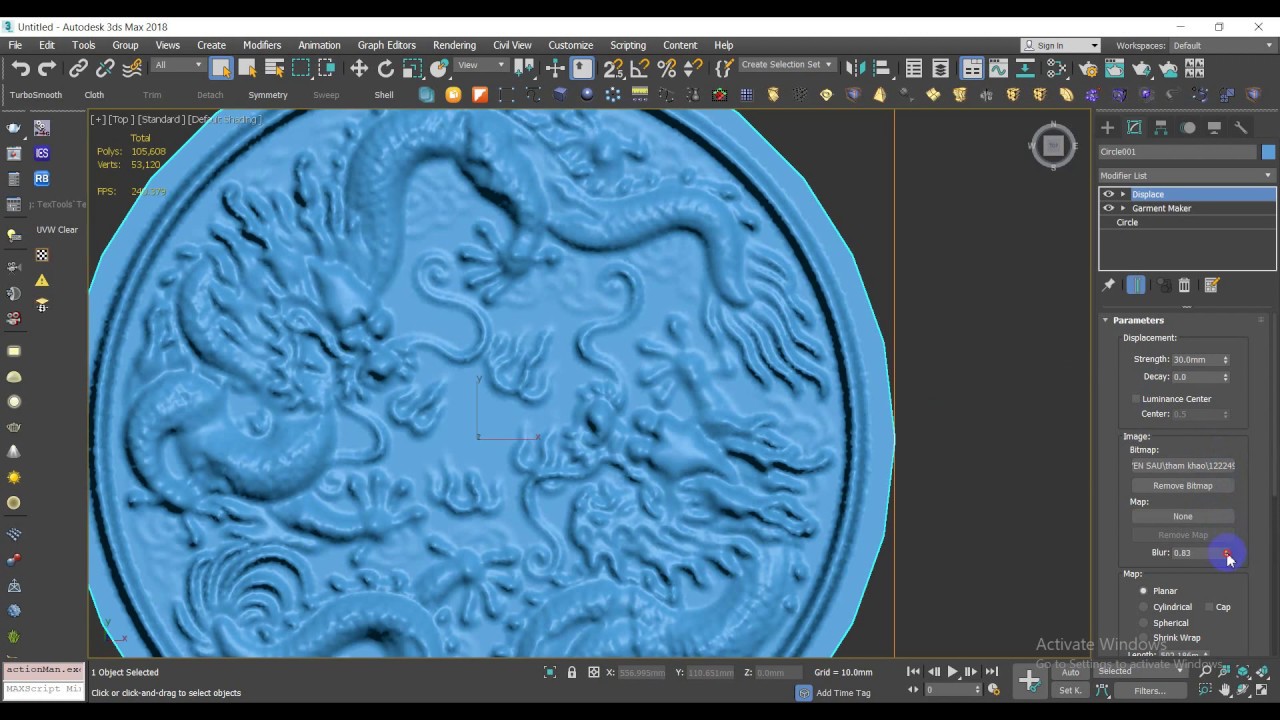1280x720 pixels.
Task: Click the Align tool icon
Action: pos(881,69)
